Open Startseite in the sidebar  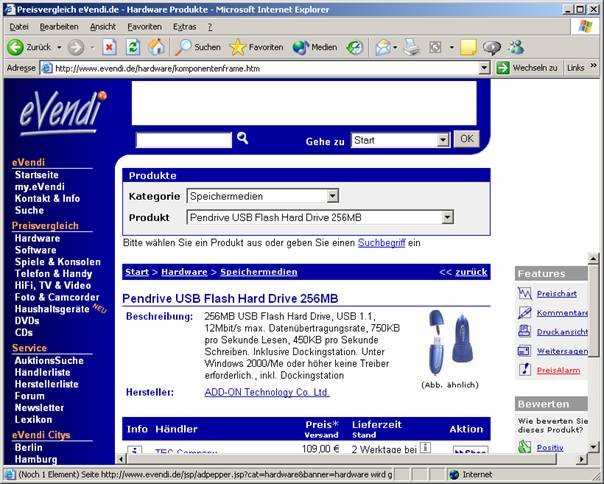(37, 175)
